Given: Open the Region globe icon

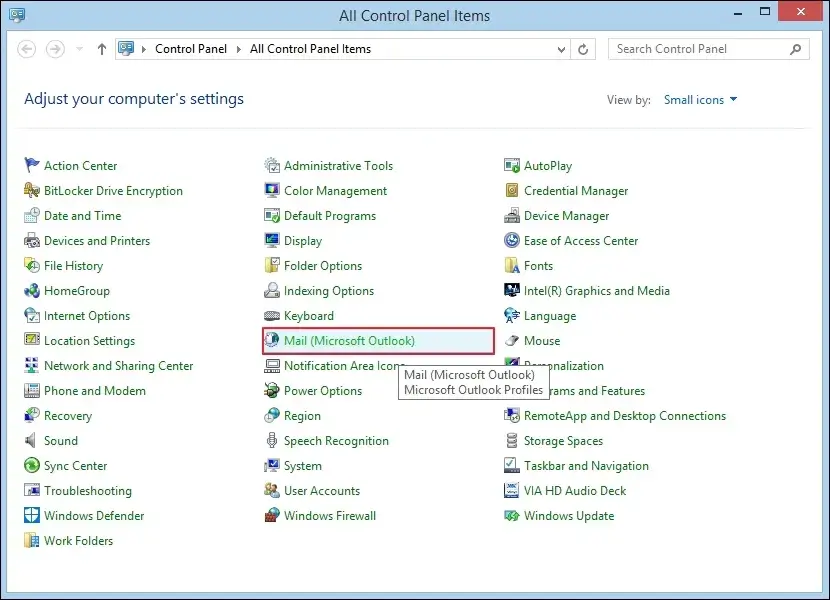Looking at the screenshot, I should pyautogui.click(x=272, y=415).
